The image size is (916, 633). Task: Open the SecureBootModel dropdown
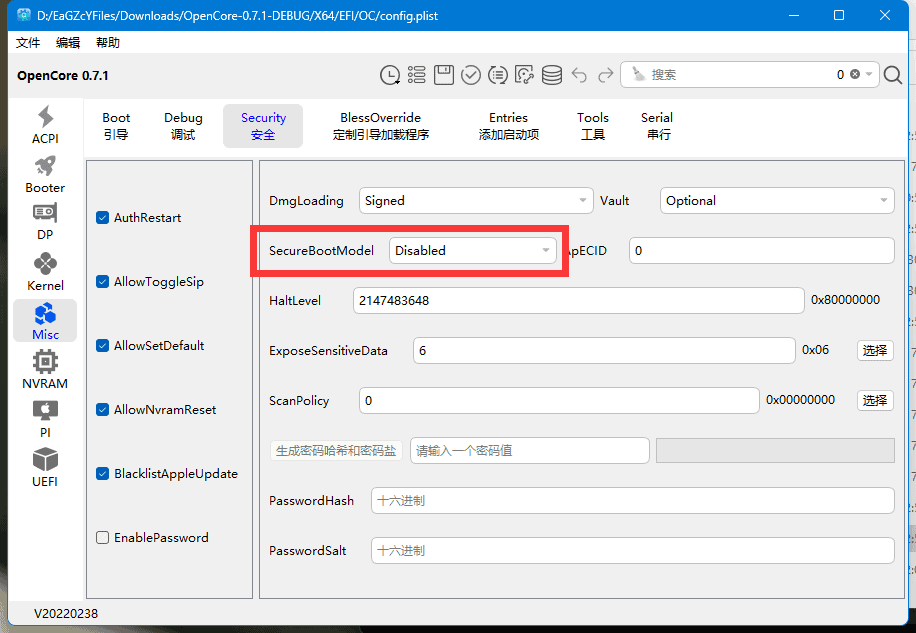pyautogui.click(x=472, y=251)
